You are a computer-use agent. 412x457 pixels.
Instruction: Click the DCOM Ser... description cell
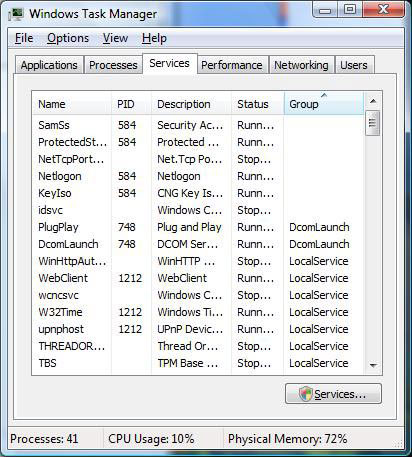pyautogui.click(x=188, y=244)
